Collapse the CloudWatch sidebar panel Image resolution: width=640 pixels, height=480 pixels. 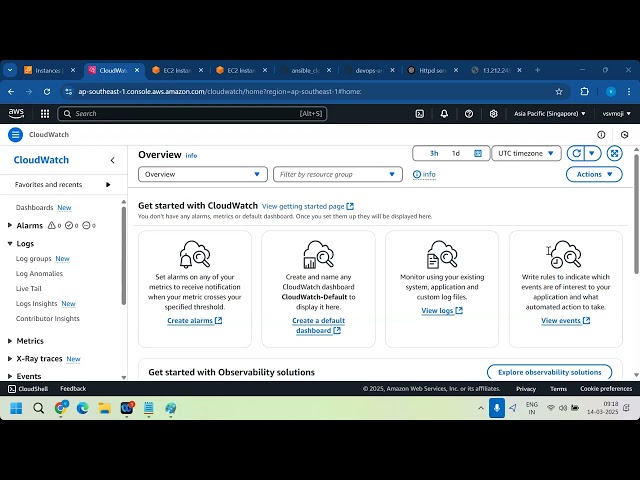(112, 160)
